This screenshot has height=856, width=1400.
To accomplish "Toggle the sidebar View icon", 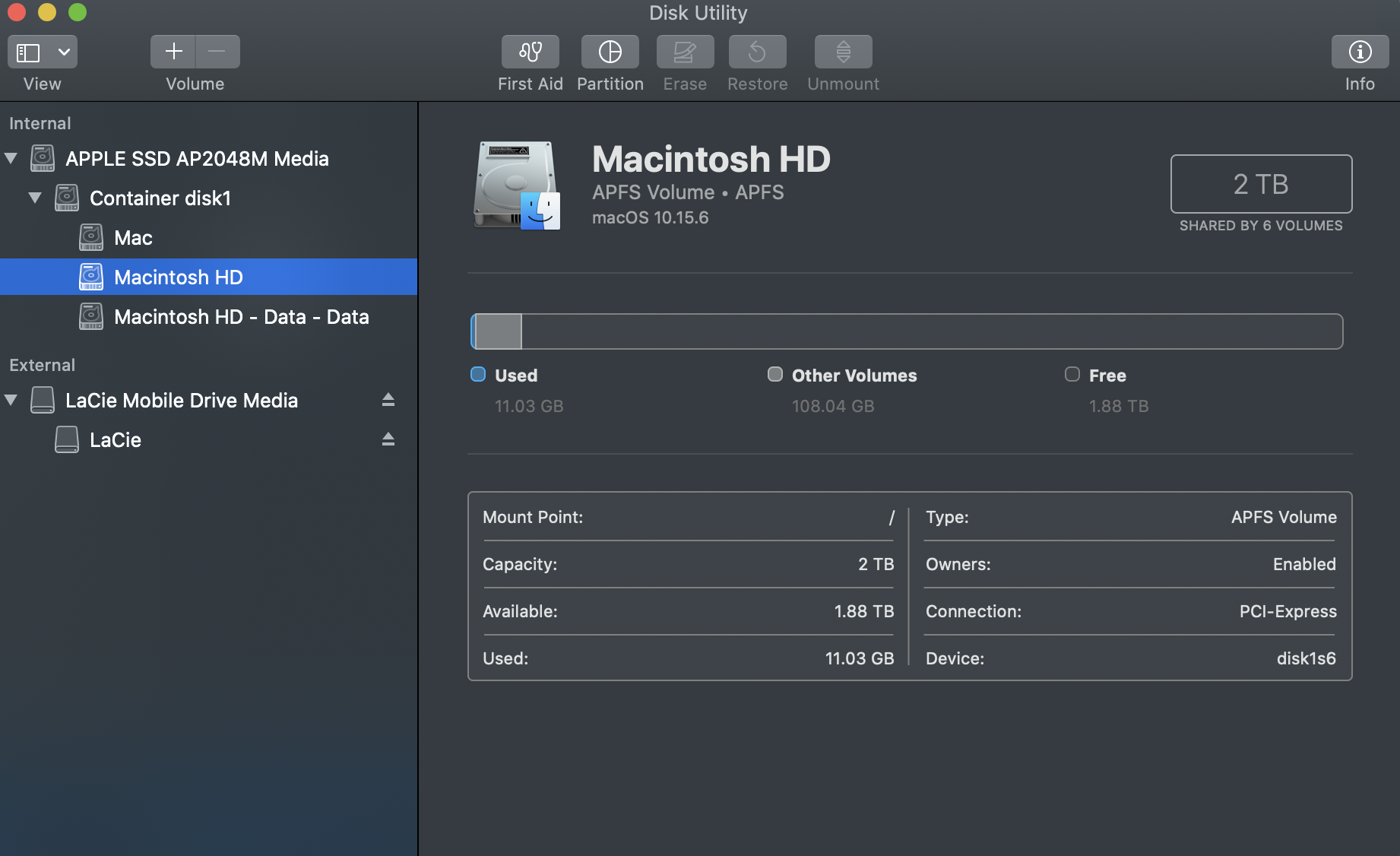I will pos(28,52).
